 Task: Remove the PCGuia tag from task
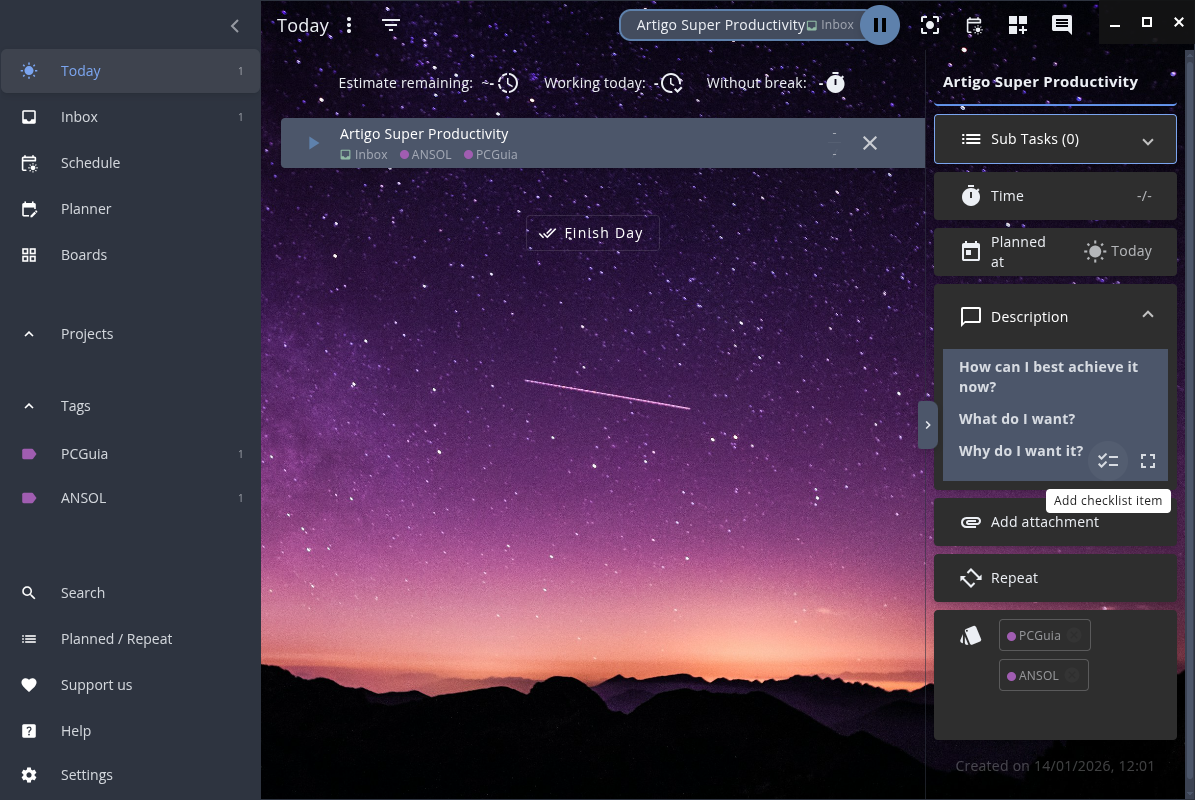pos(1073,636)
